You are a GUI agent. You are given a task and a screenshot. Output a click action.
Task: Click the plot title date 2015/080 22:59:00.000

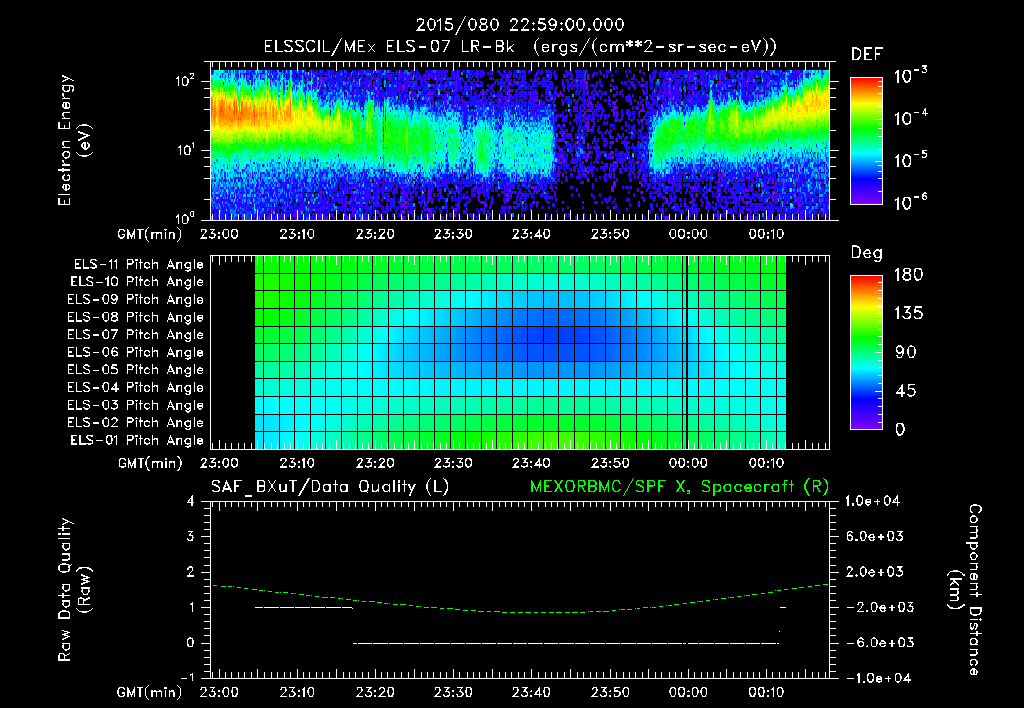click(x=520, y=25)
